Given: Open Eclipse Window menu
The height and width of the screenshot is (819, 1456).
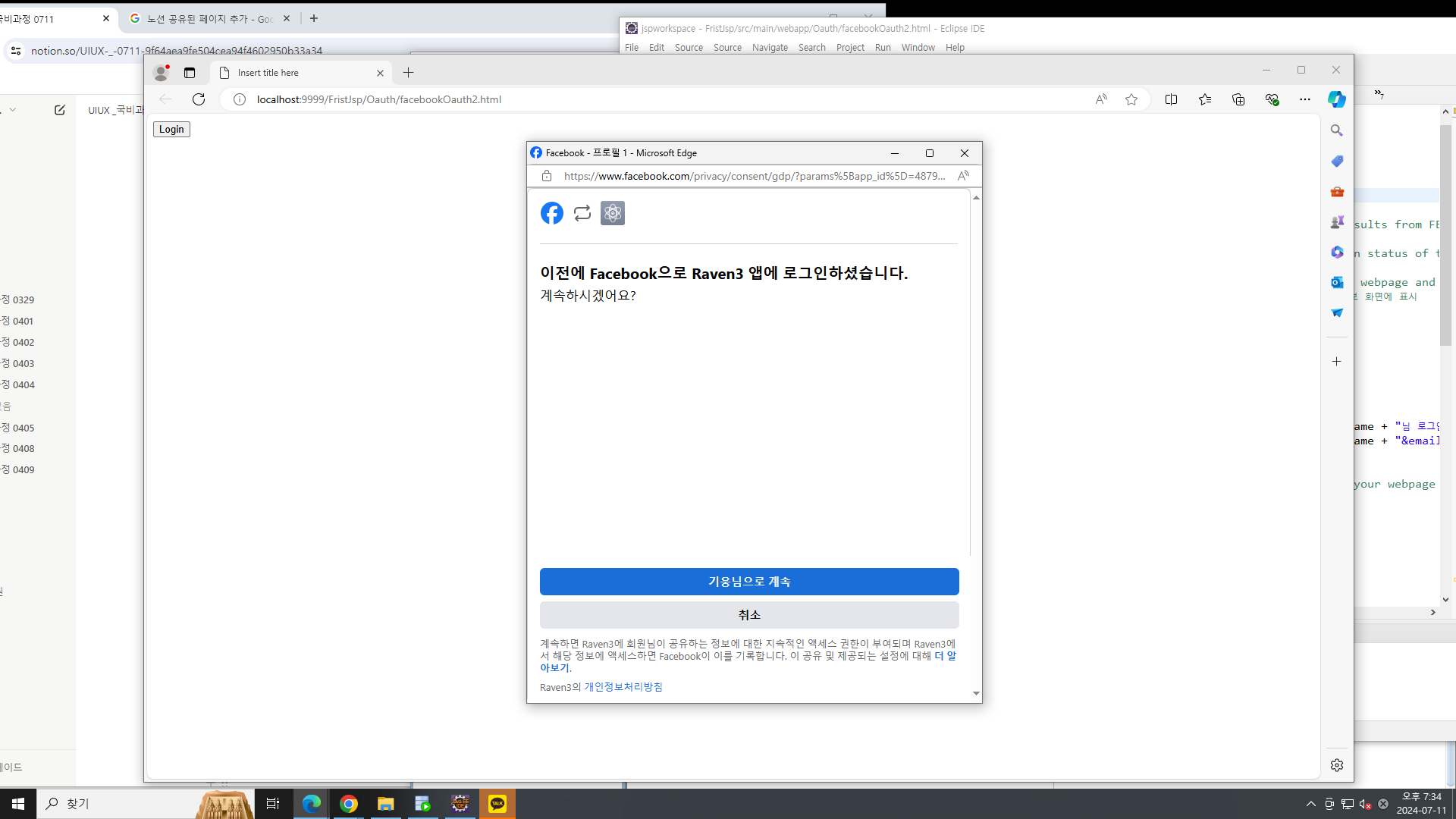Looking at the screenshot, I should tap(918, 48).
